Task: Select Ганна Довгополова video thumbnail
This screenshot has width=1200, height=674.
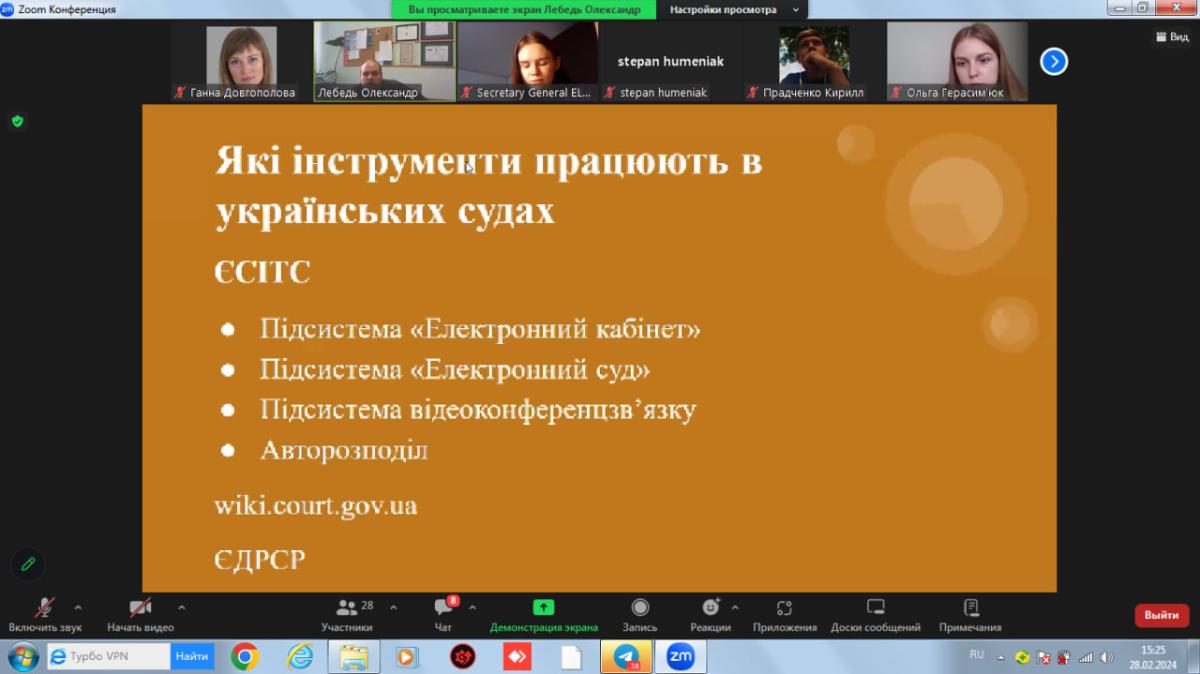Action: (x=241, y=62)
